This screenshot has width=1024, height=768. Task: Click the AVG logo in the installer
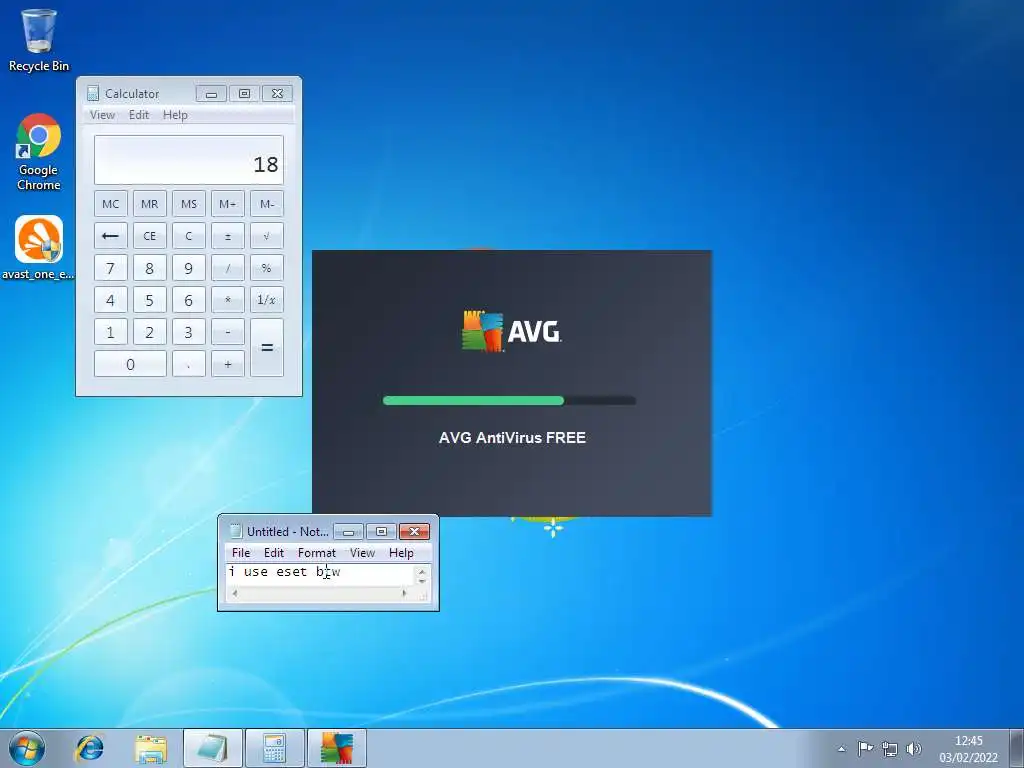[511, 332]
